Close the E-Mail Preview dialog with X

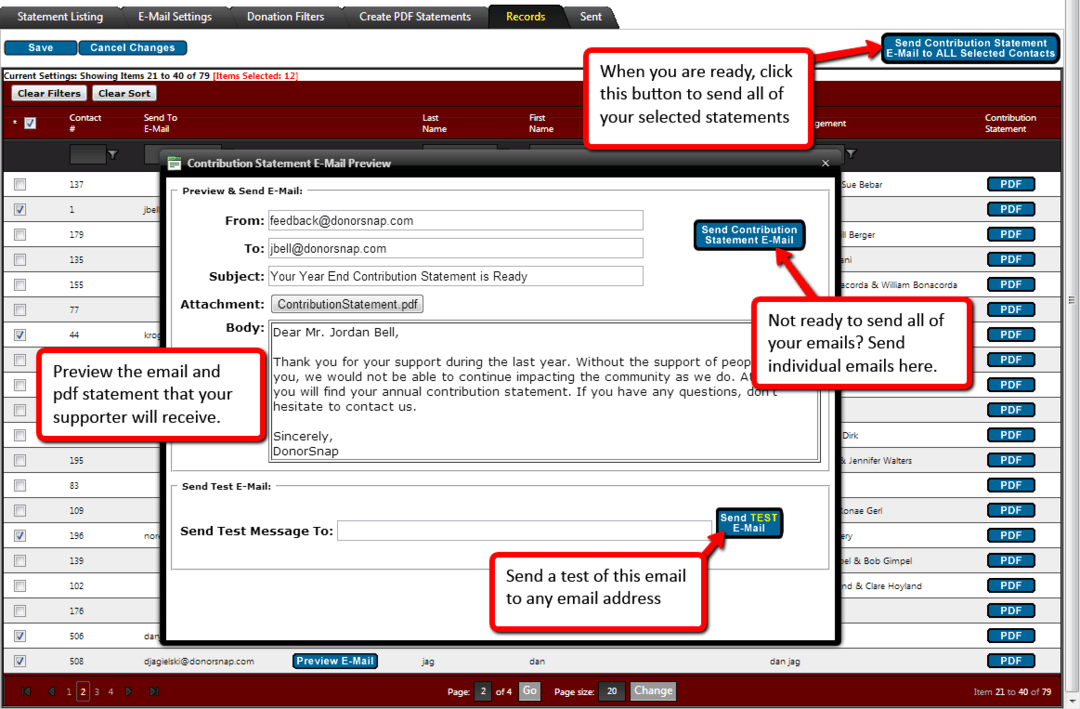(825, 163)
